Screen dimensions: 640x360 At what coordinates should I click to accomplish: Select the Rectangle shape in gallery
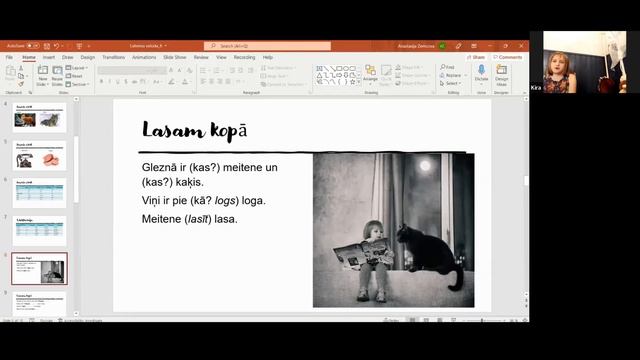[x=339, y=69]
